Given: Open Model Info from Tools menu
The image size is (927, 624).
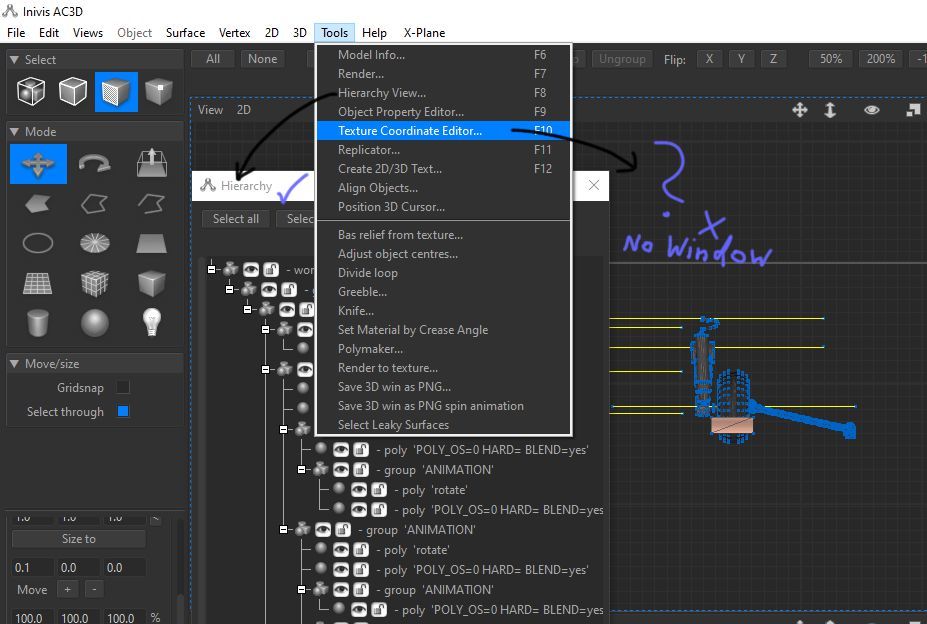Looking at the screenshot, I should (x=443, y=55).
